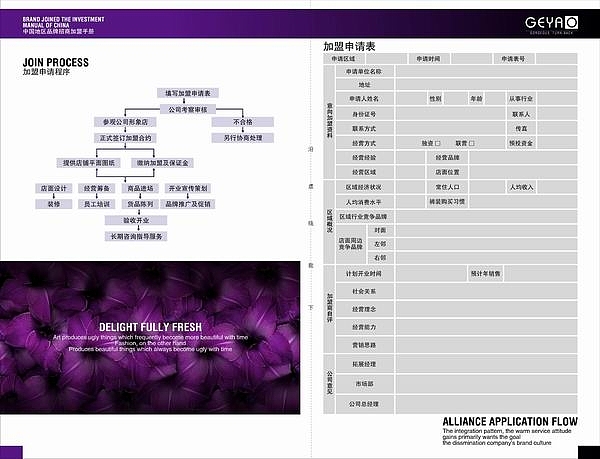600x459 pixels.
Task: Click the 公司考察审核 flowchart box
Action: tap(188, 109)
